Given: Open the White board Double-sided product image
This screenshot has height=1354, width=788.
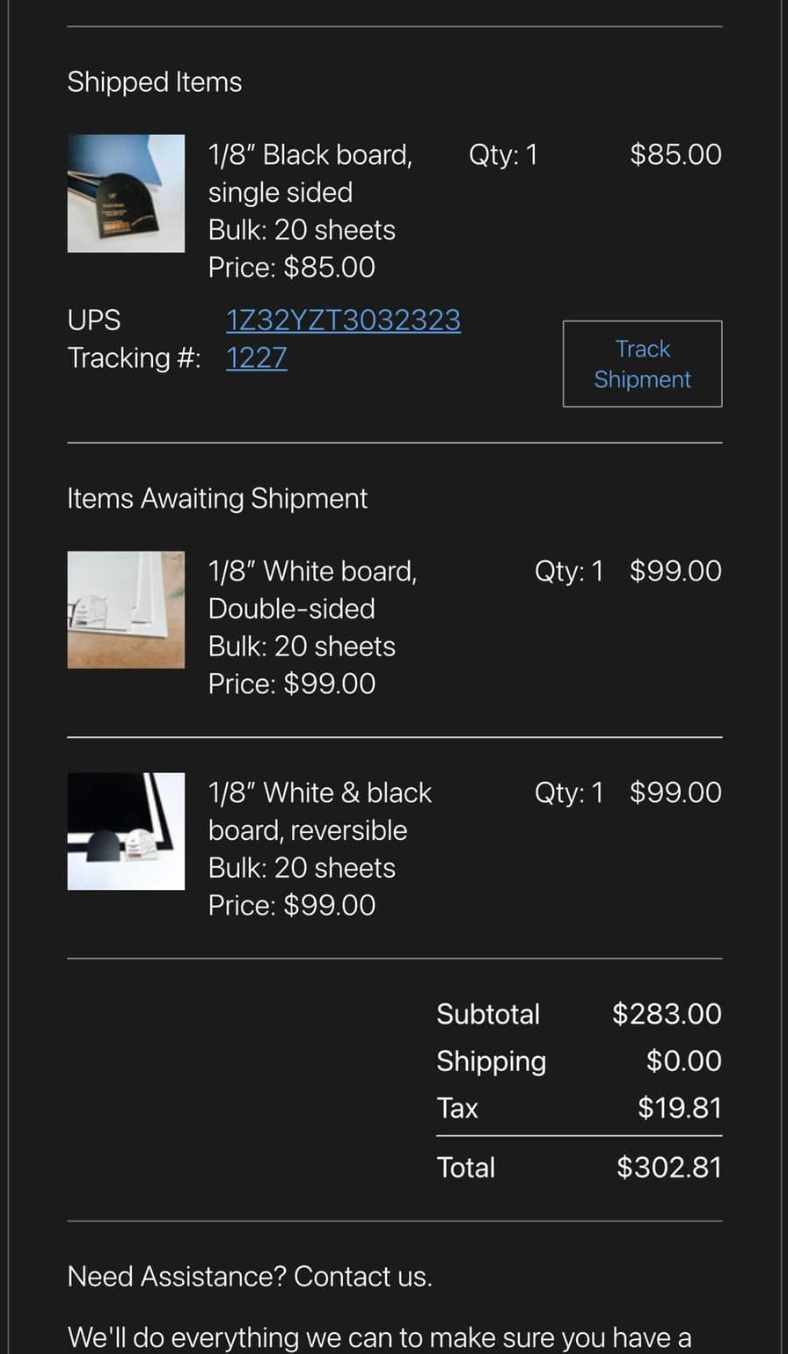Looking at the screenshot, I should click(126, 610).
